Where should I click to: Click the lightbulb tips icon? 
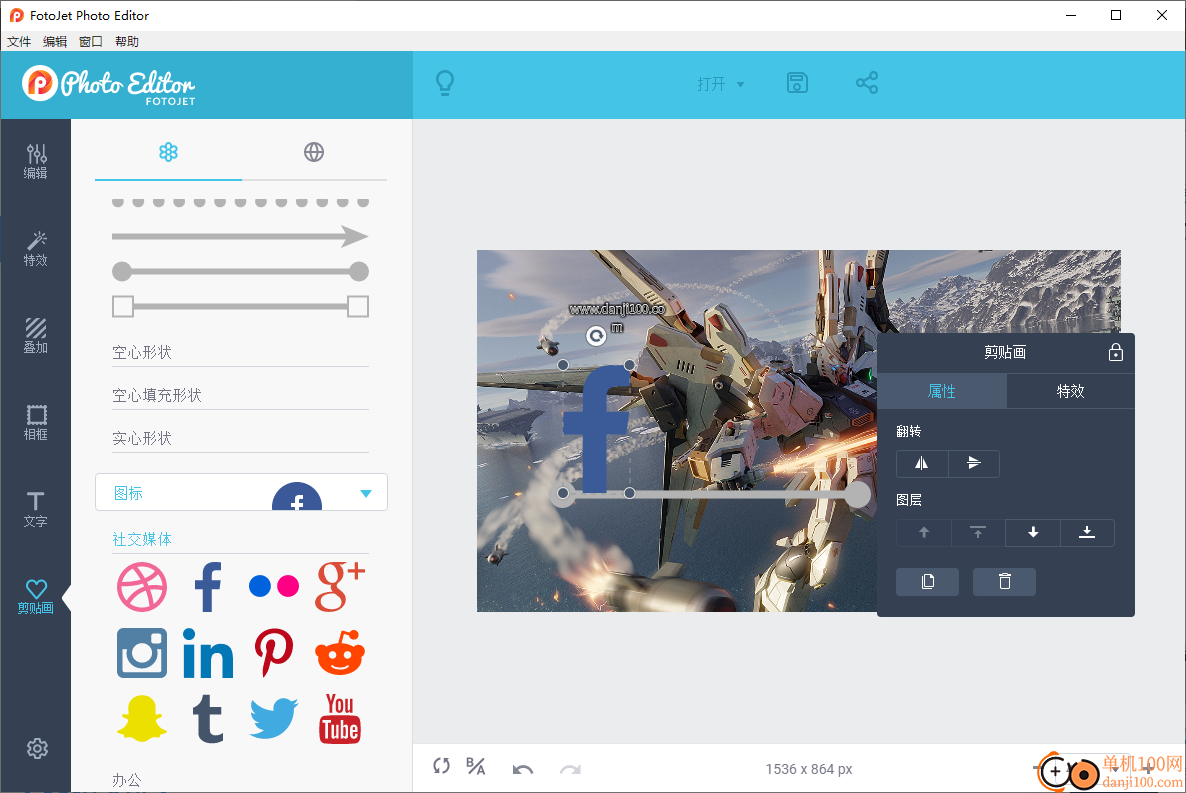coord(446,83)
